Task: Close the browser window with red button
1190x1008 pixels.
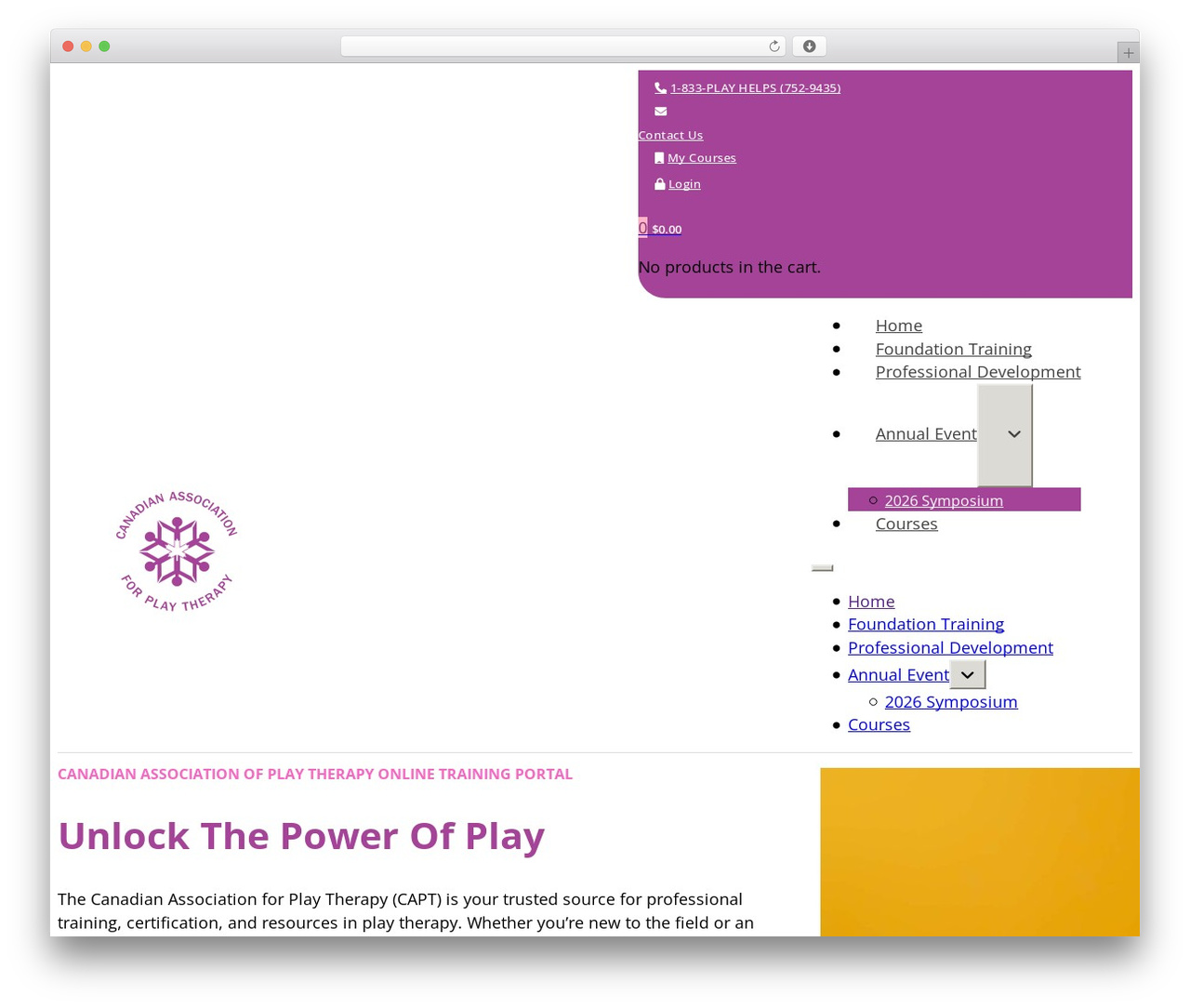Action: point(68,46)
